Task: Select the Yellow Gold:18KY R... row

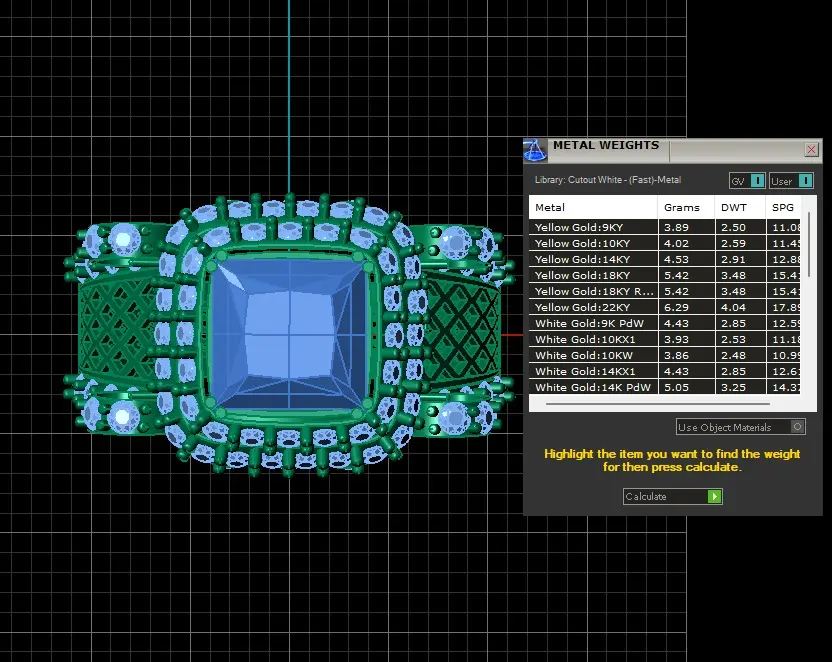Action: coord(664,291)
